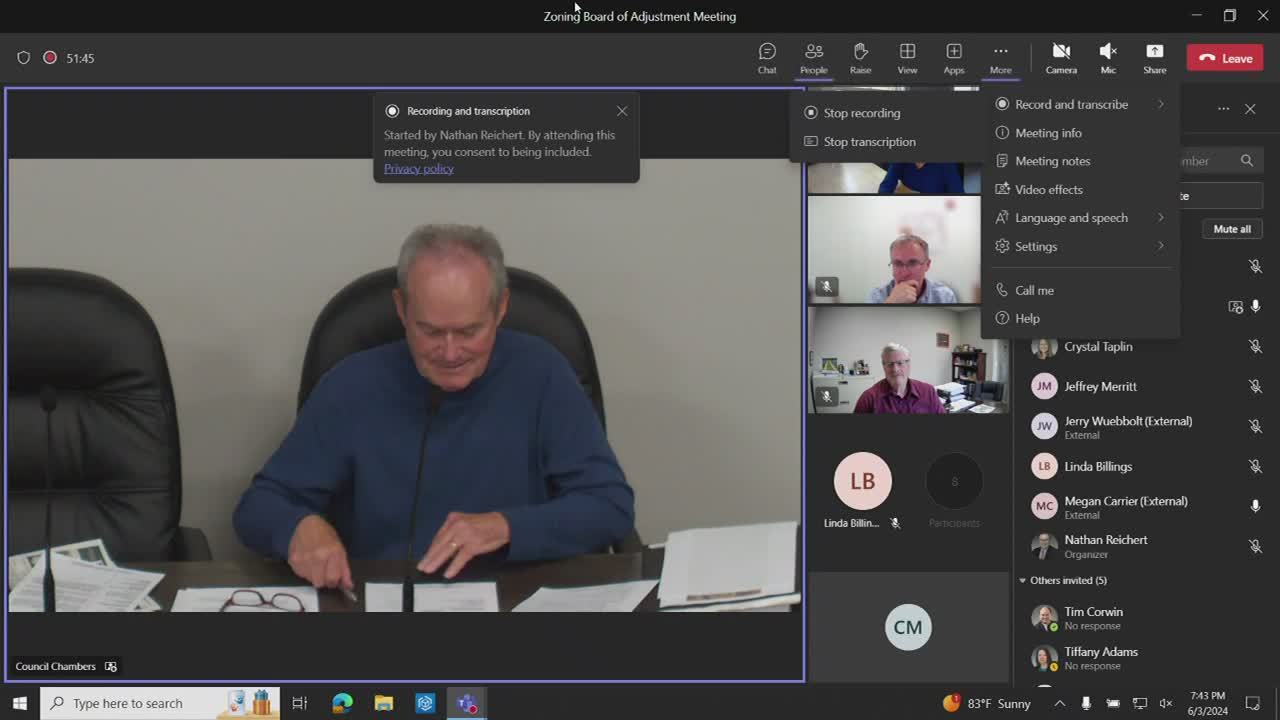Open the View layout options
Image resolution: width=1280 pixels, height=720 pixels.
point(907,58)
